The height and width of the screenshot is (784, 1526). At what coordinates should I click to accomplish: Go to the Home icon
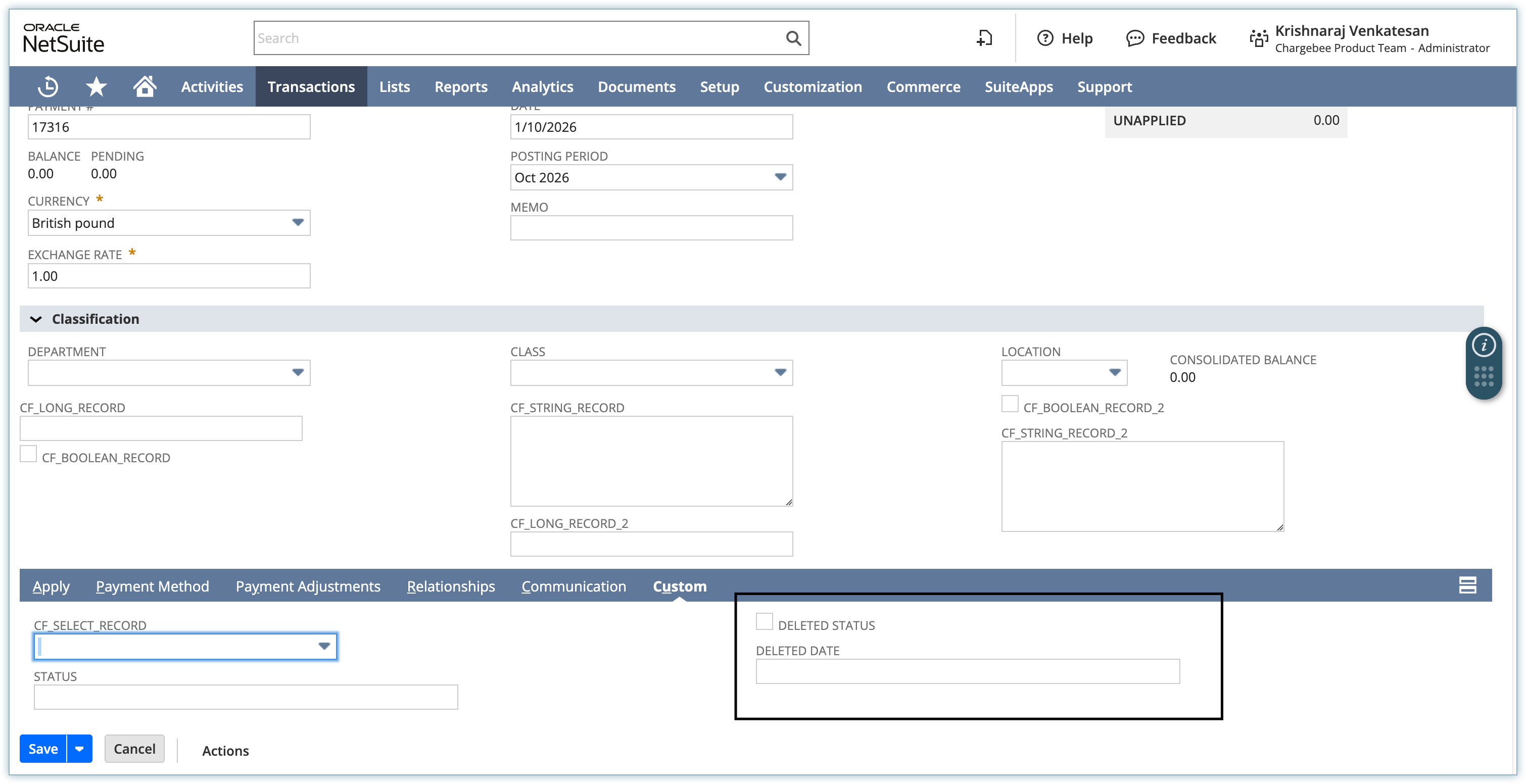[x=145, y=86]
